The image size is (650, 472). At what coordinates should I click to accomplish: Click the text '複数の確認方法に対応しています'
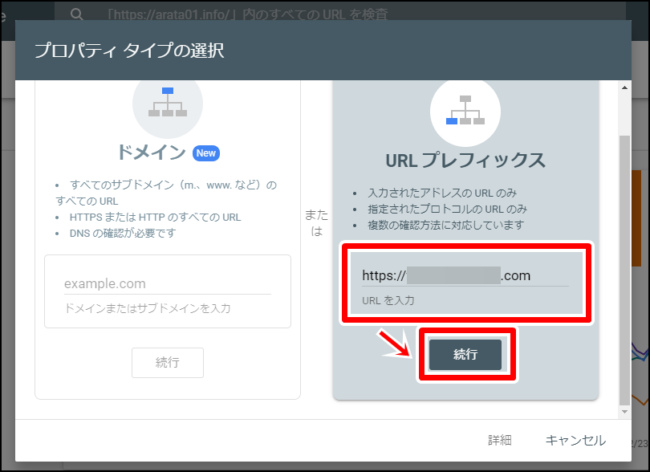[x=446, y=225]
